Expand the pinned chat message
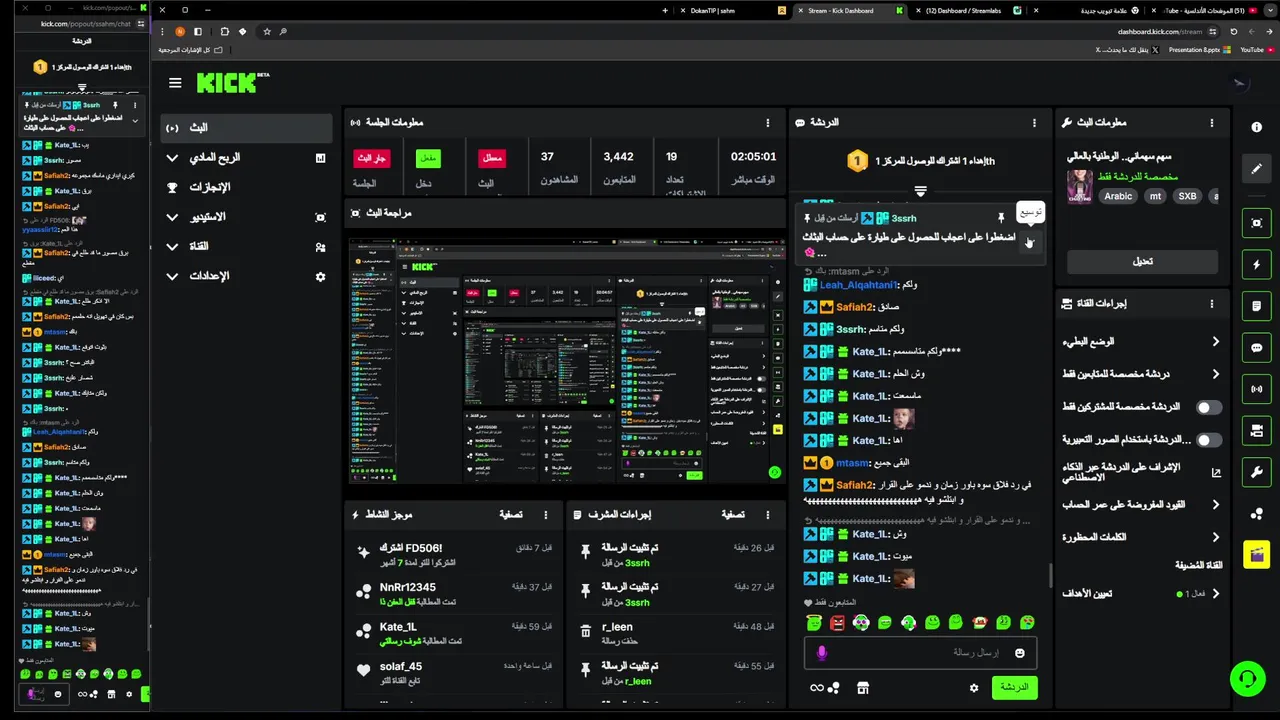 pos(1028,243)
